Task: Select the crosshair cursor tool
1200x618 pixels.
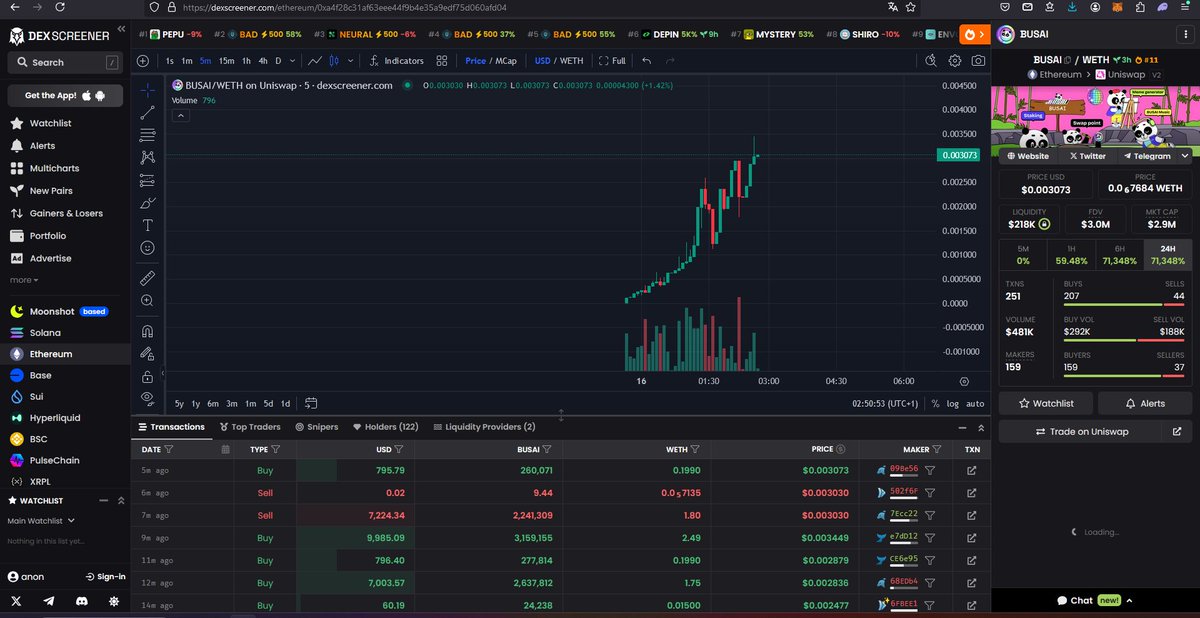Action: coord(148,90)
